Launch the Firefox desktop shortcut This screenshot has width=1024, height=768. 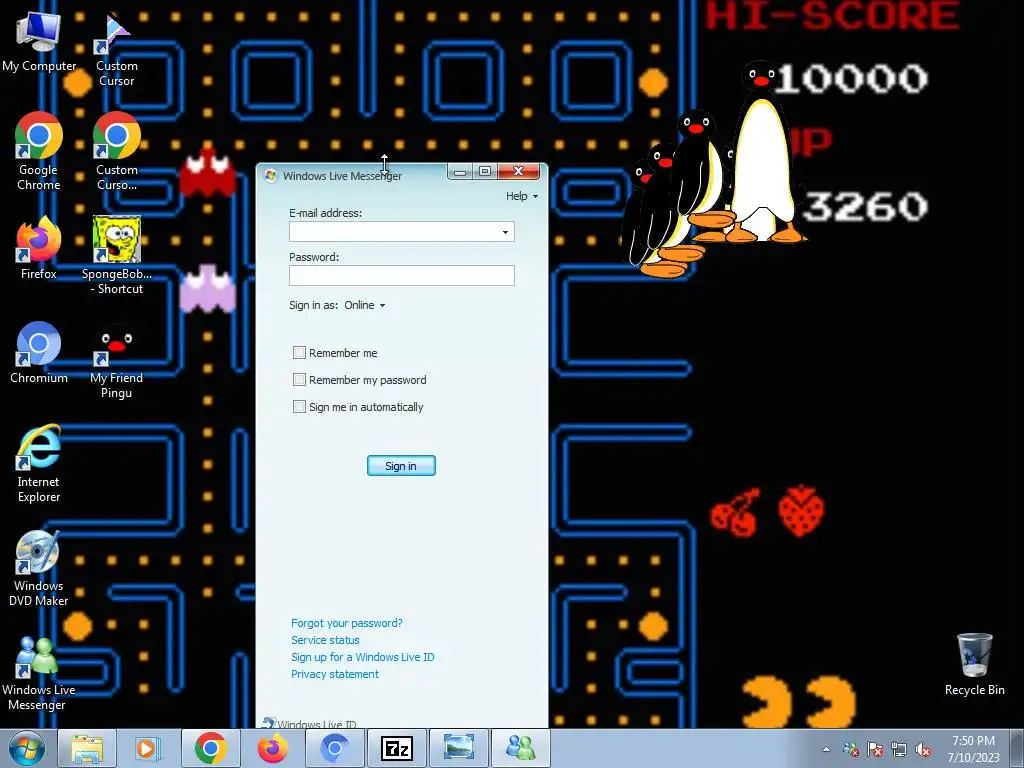click(39, 248)
